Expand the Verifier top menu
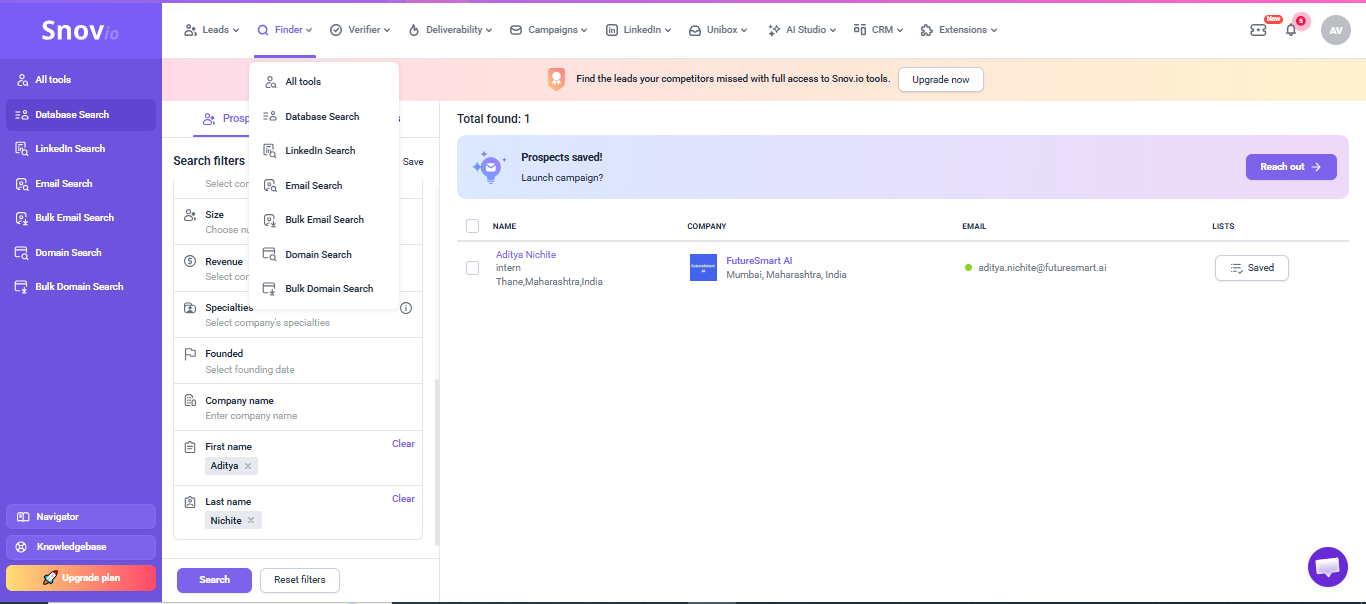The image size is (1366, 604). tap(360, 30)
